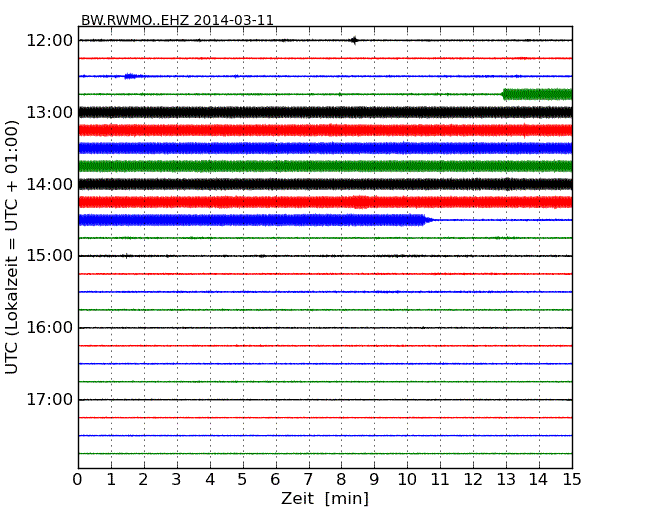Click the thick green 13:45 seismogram band
Image resolution: width=650 pixels, height=520 pixels.
(325, 166)
